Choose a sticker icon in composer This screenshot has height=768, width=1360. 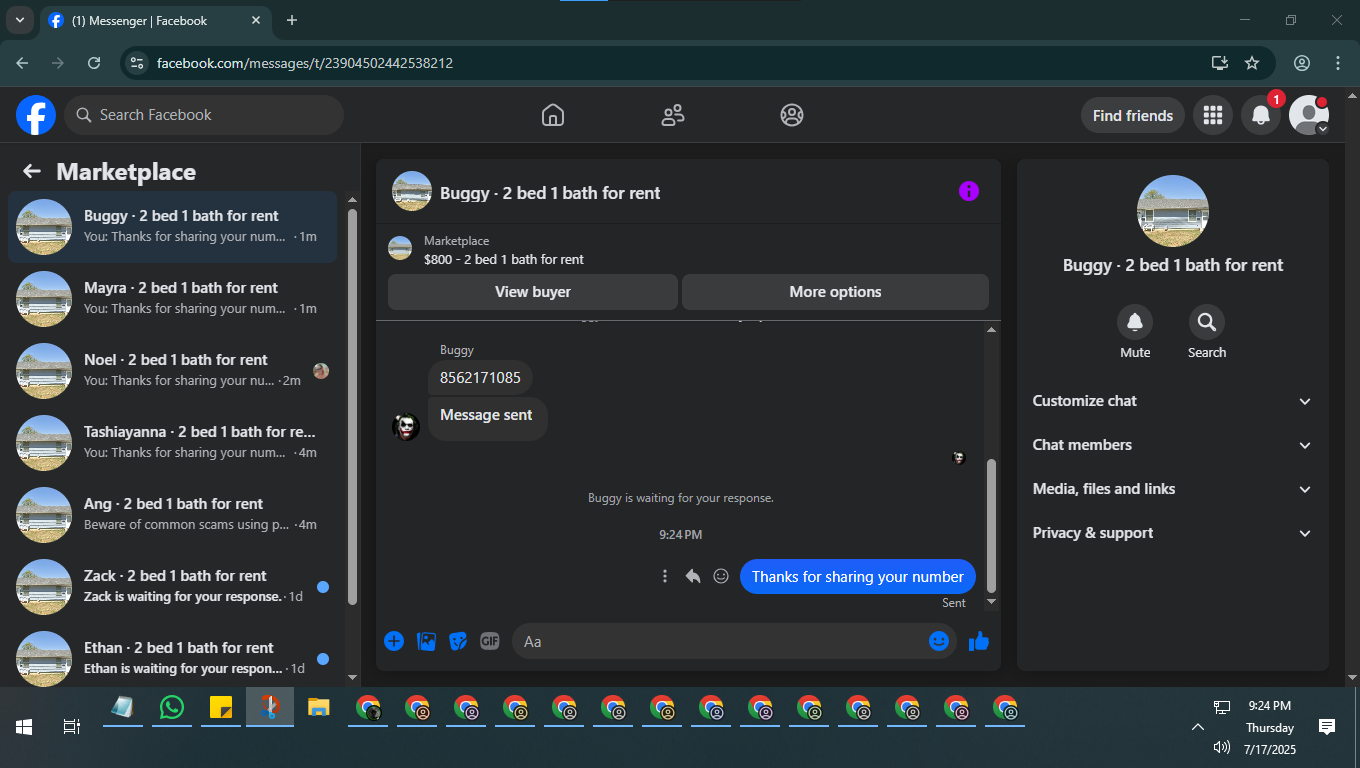pyautogui.click(x=458, y=641)
